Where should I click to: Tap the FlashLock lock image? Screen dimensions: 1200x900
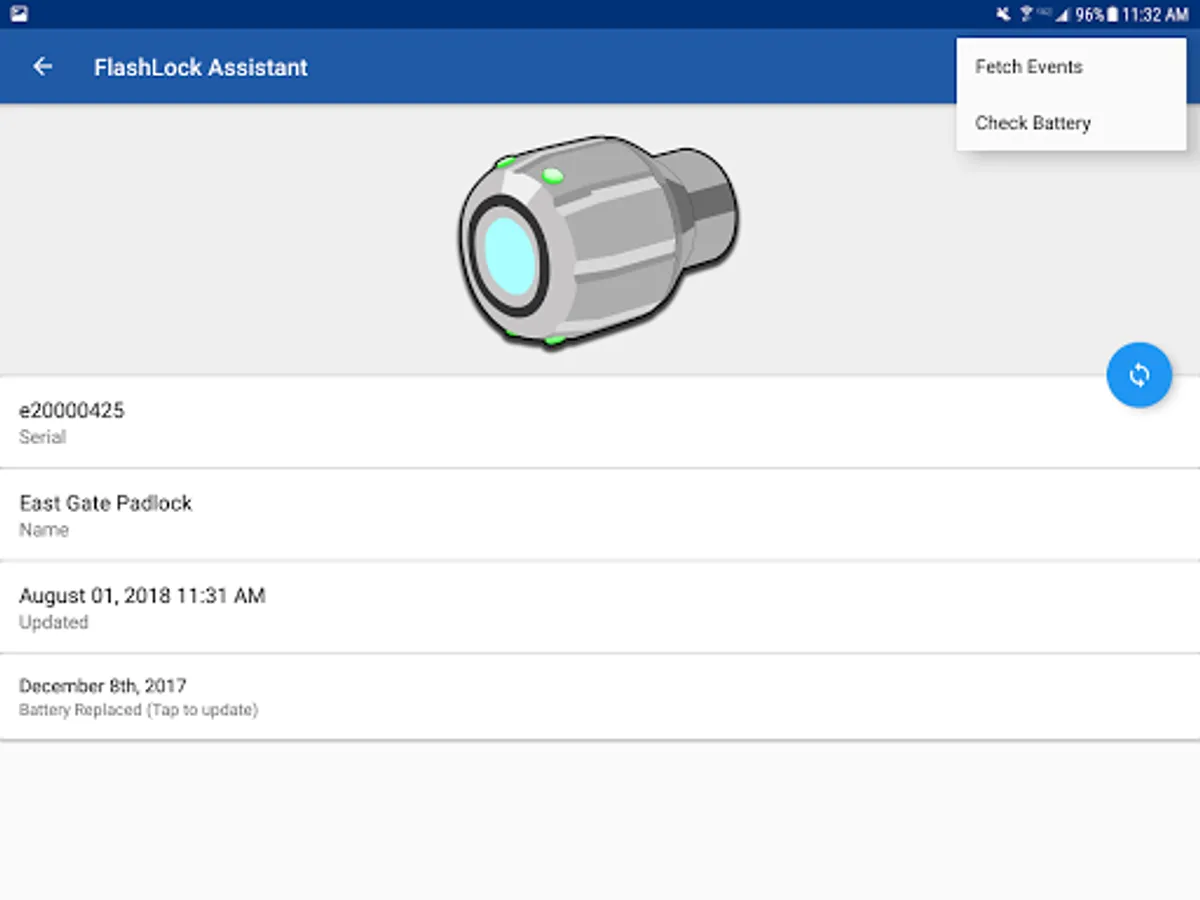click(598, 241)
